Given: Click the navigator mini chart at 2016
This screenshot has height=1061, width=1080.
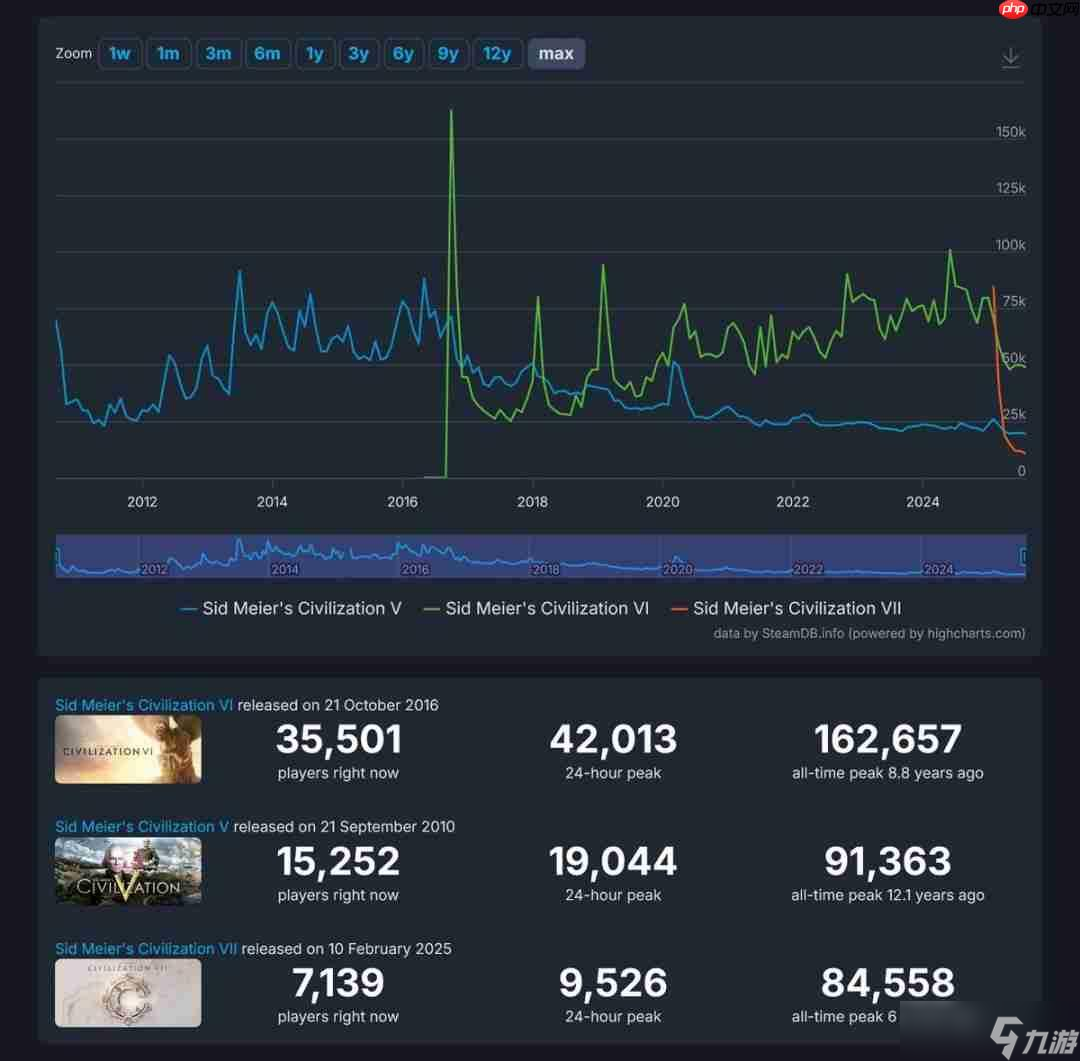Looking at the screenshot, I should (415, 569).
